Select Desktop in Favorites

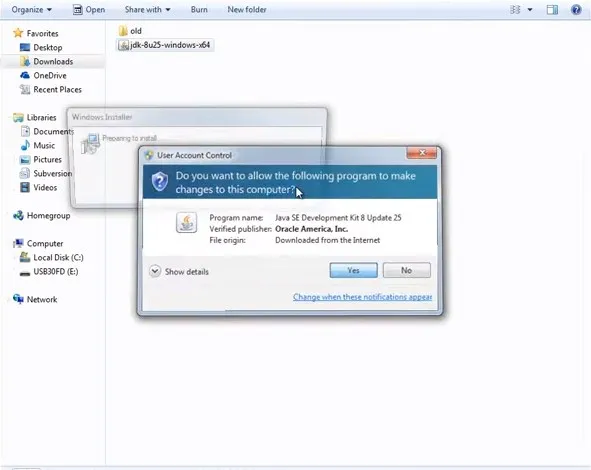pos(47,47)
